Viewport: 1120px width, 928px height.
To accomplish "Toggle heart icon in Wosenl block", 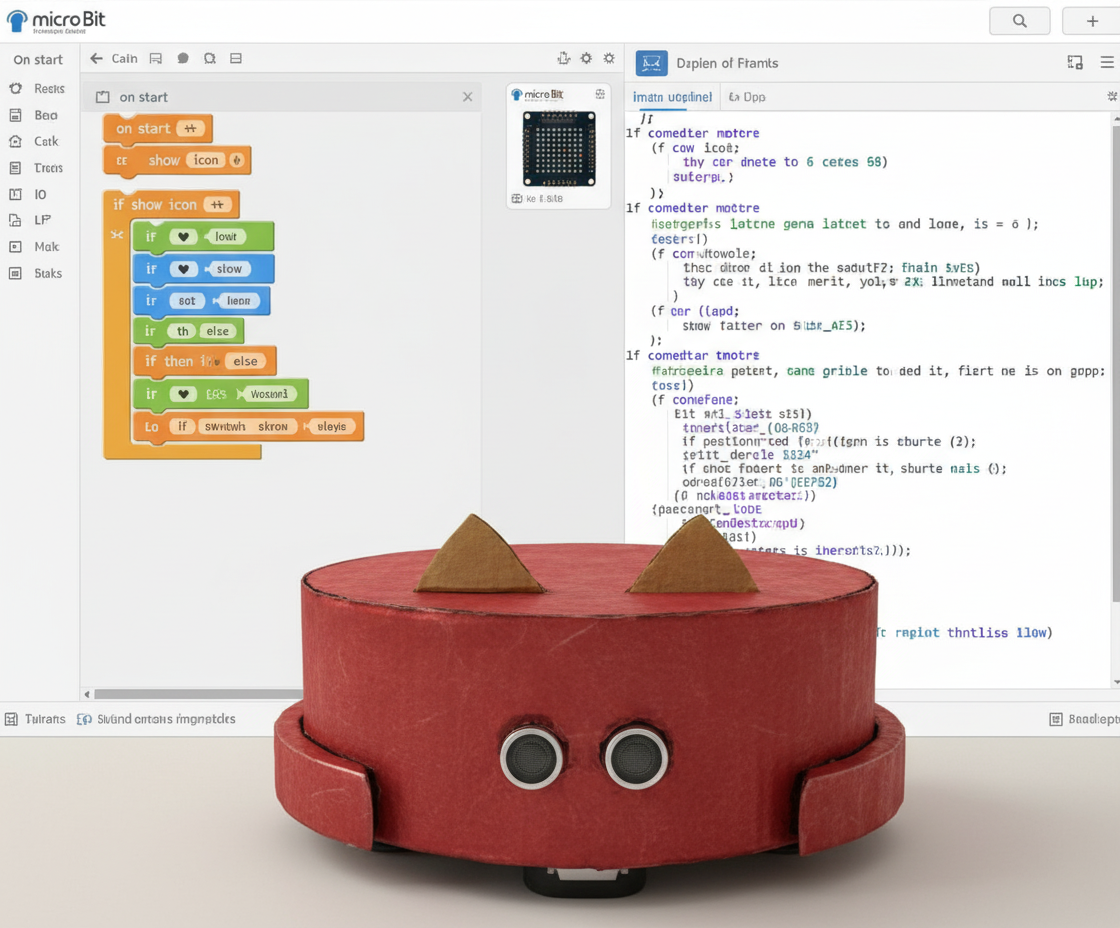I will click(x=183, y=394).
